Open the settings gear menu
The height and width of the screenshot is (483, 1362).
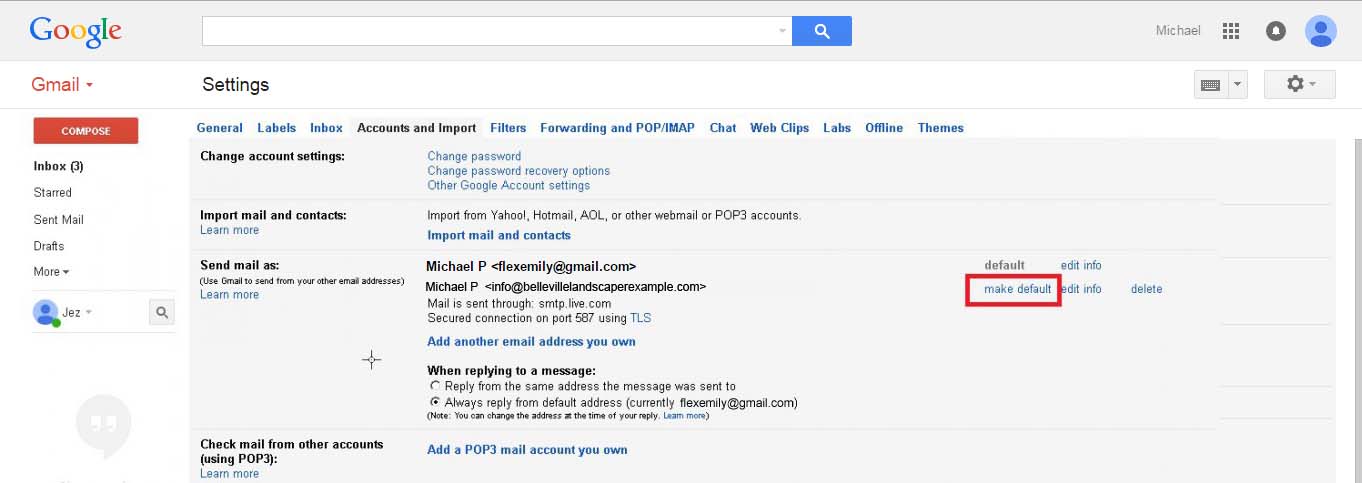[x=1299, y=85]
